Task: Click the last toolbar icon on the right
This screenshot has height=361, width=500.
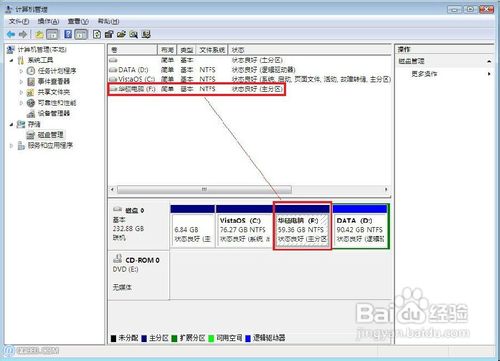Action: click(x=146, y=34)
